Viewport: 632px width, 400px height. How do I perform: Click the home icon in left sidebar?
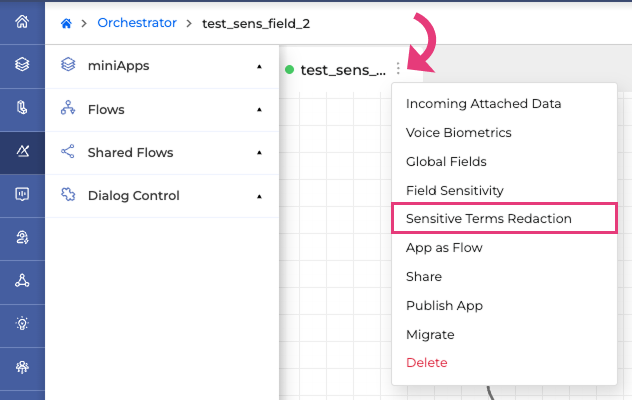click(22, 22)
